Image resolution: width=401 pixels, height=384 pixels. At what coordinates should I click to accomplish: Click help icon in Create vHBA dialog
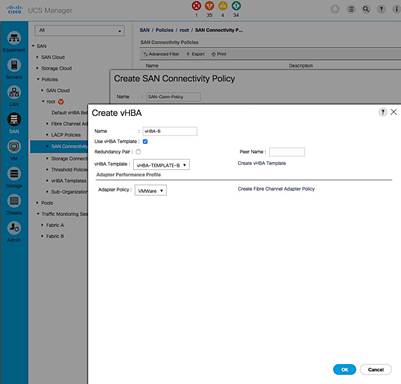(383, 112)
